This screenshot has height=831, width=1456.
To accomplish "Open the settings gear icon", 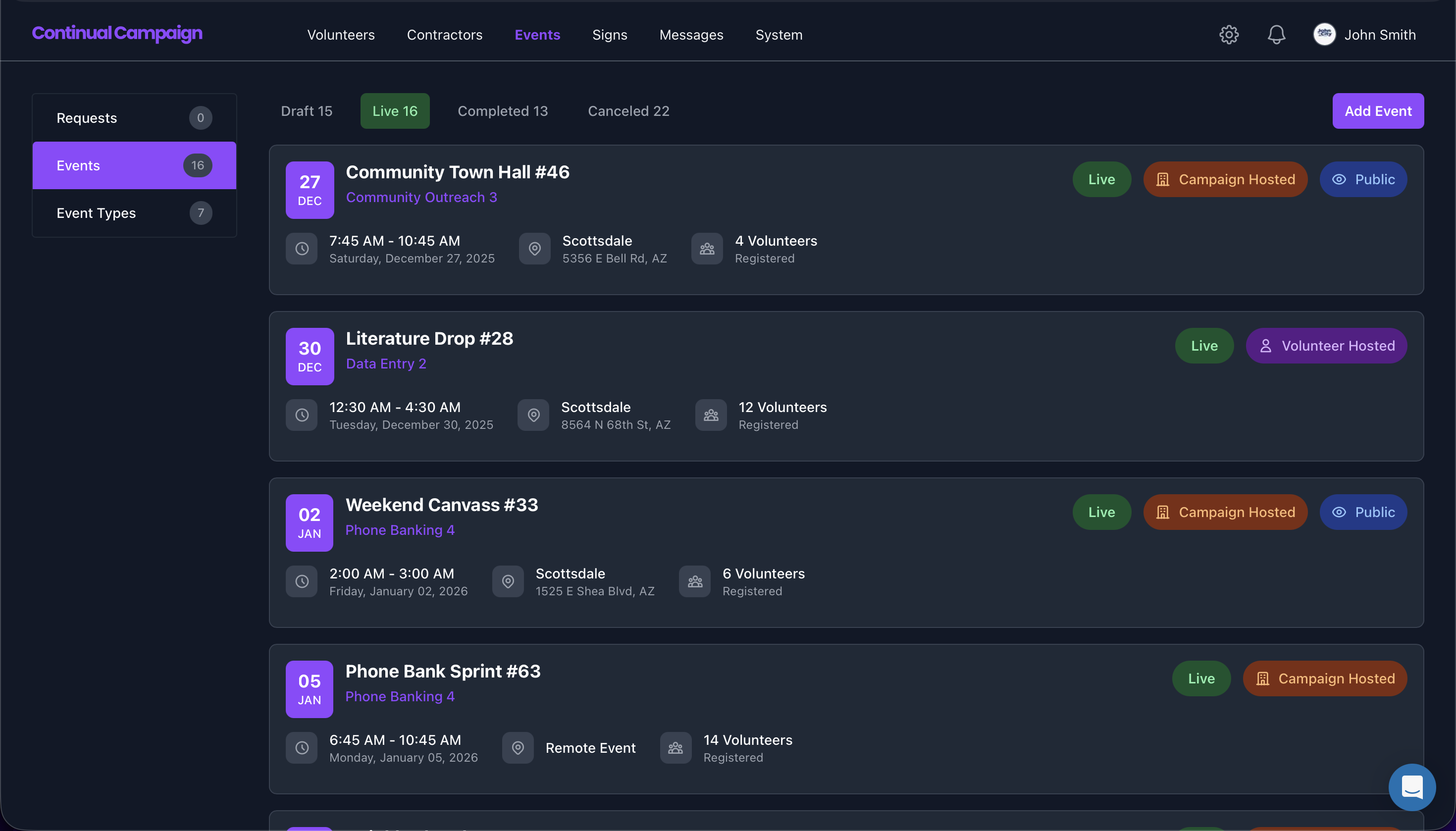I will tap(1229, 35).
